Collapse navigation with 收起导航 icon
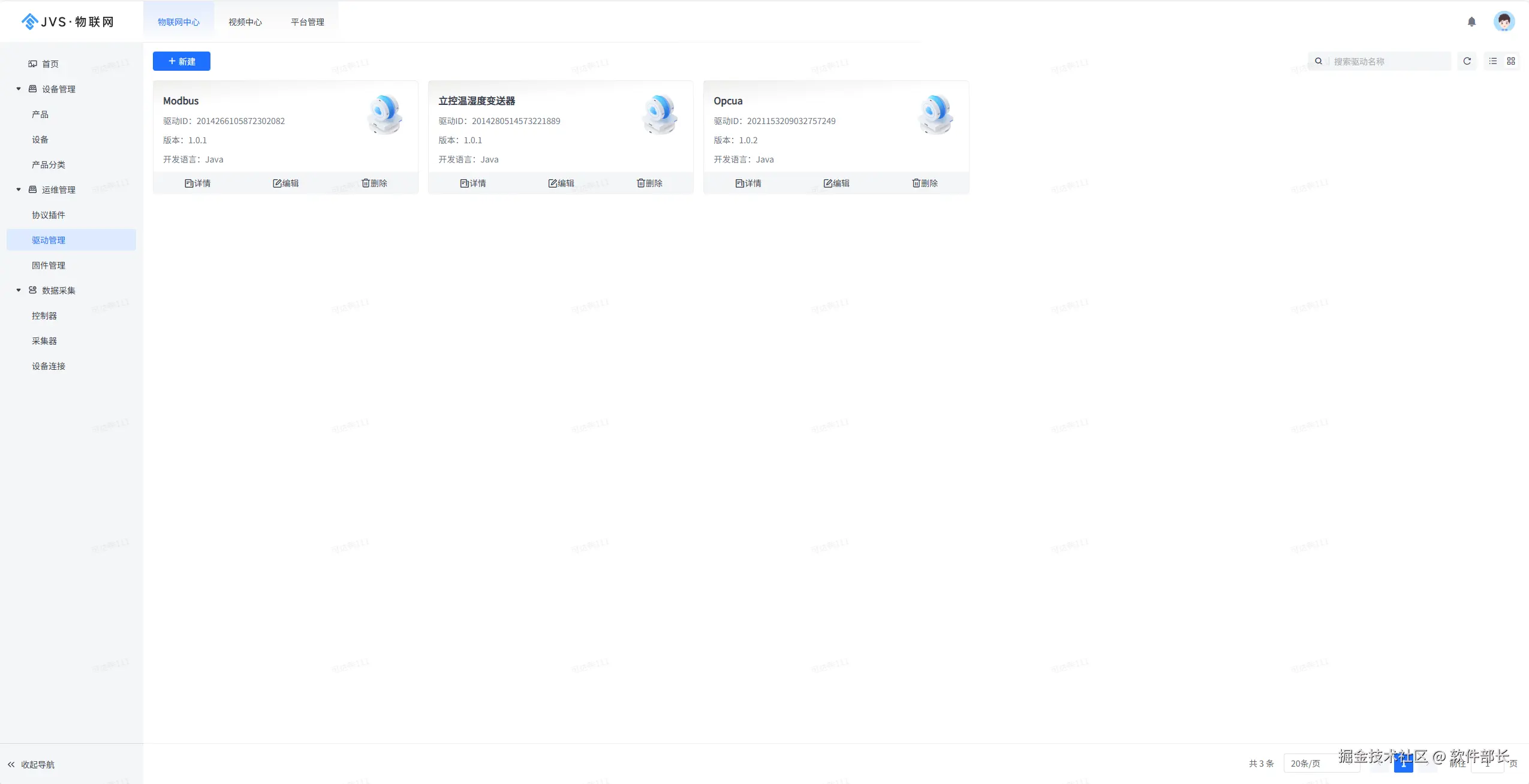Image resolution: width=1529 pixels, height=784 pixels. pos(11,764)
